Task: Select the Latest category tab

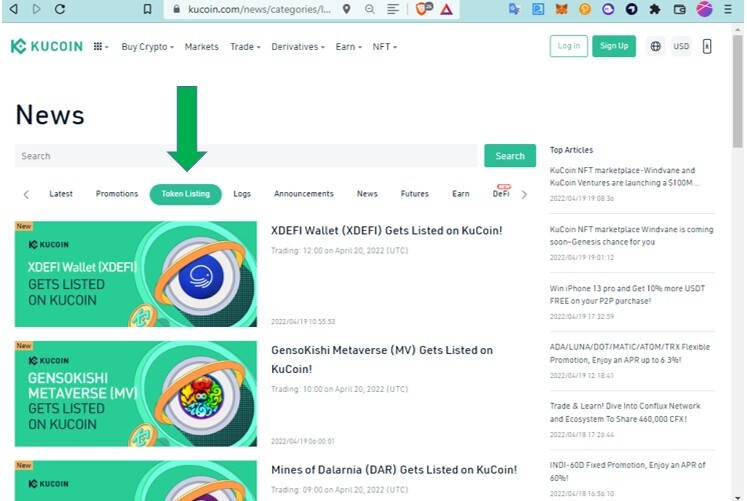Action: [61, 194]
